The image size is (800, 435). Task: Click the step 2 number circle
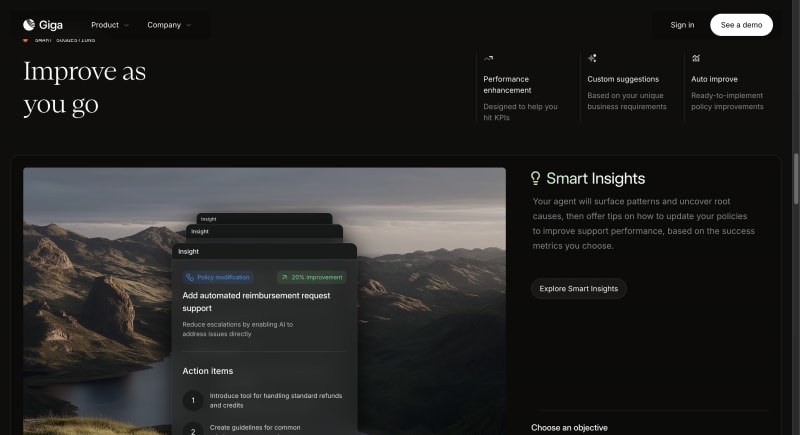click(193, 431)
